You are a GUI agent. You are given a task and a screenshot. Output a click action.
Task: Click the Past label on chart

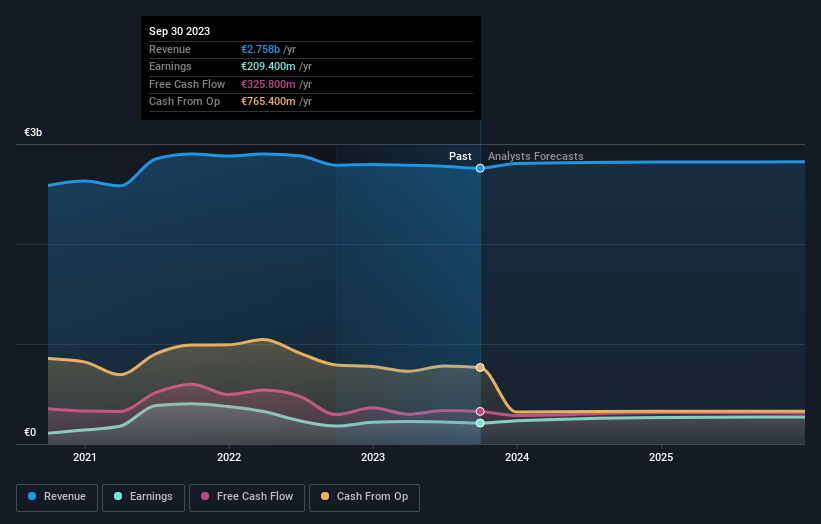(460, 156)
